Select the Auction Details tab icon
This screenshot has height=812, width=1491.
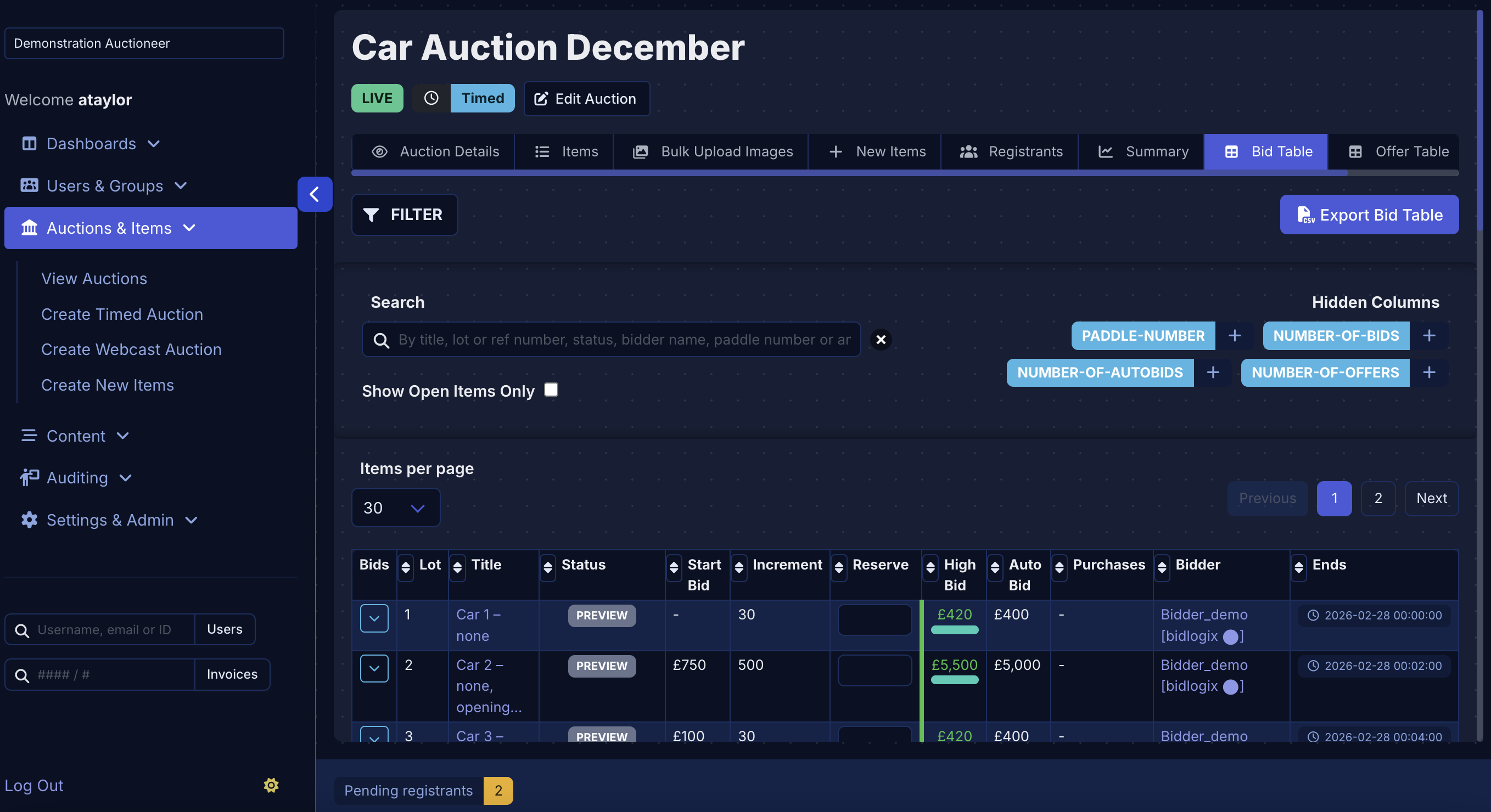380,151
